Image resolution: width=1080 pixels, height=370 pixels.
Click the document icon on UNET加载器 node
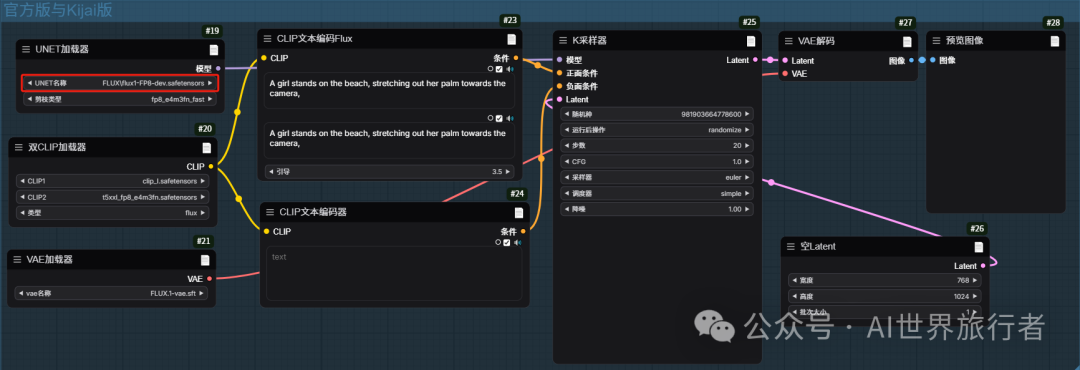214,50
